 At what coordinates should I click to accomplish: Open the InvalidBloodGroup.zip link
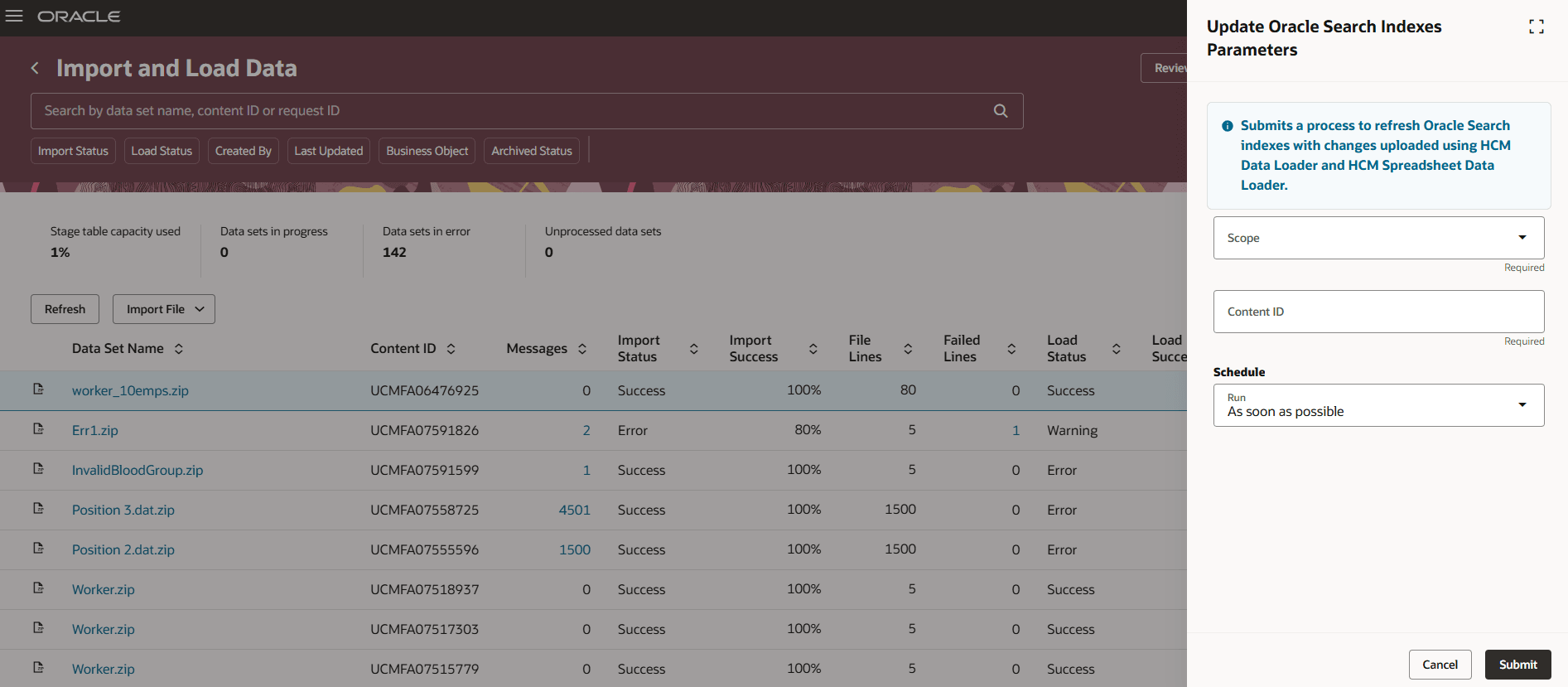point(138,470)
